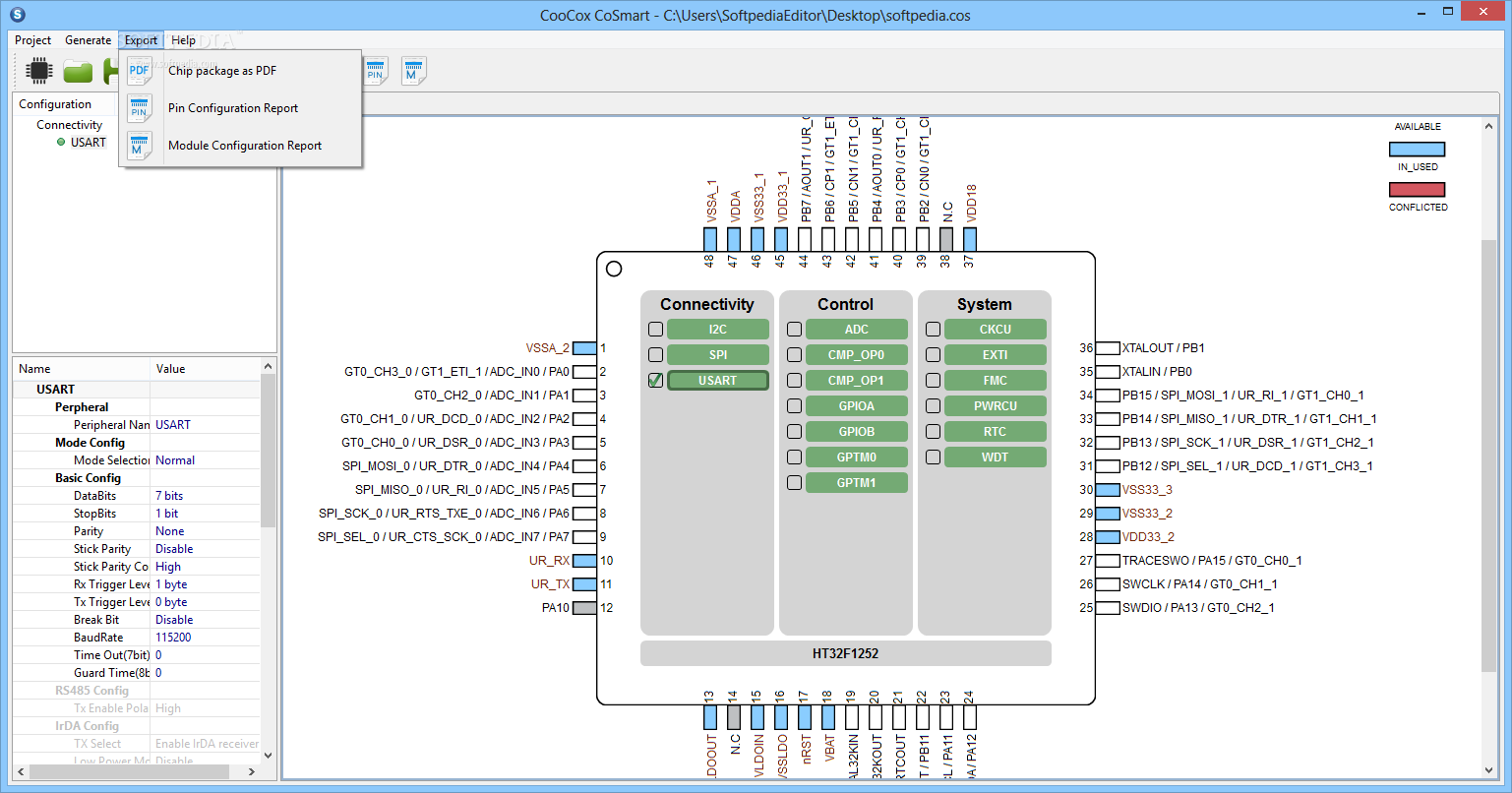The width and height of the screenshot is (1512, 793).
Task: Click the green USART status dot
Action: point(61,143)
